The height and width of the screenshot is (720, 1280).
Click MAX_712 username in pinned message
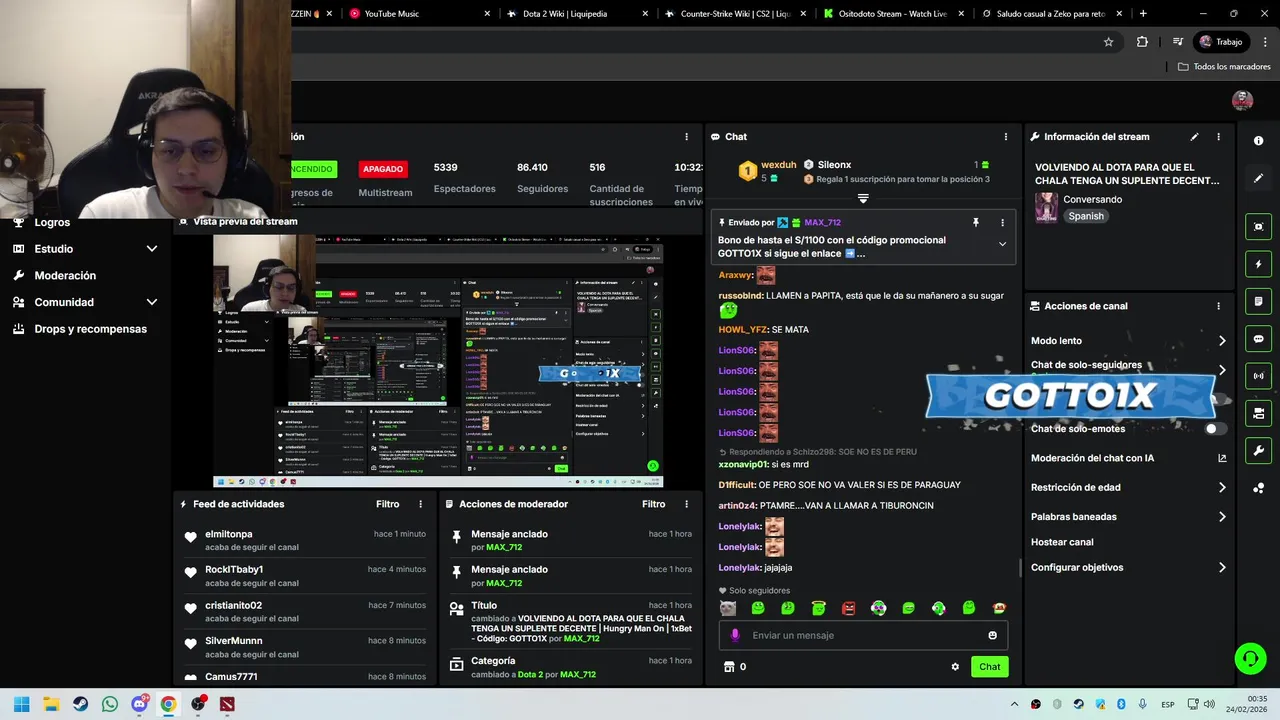point(822,223)
